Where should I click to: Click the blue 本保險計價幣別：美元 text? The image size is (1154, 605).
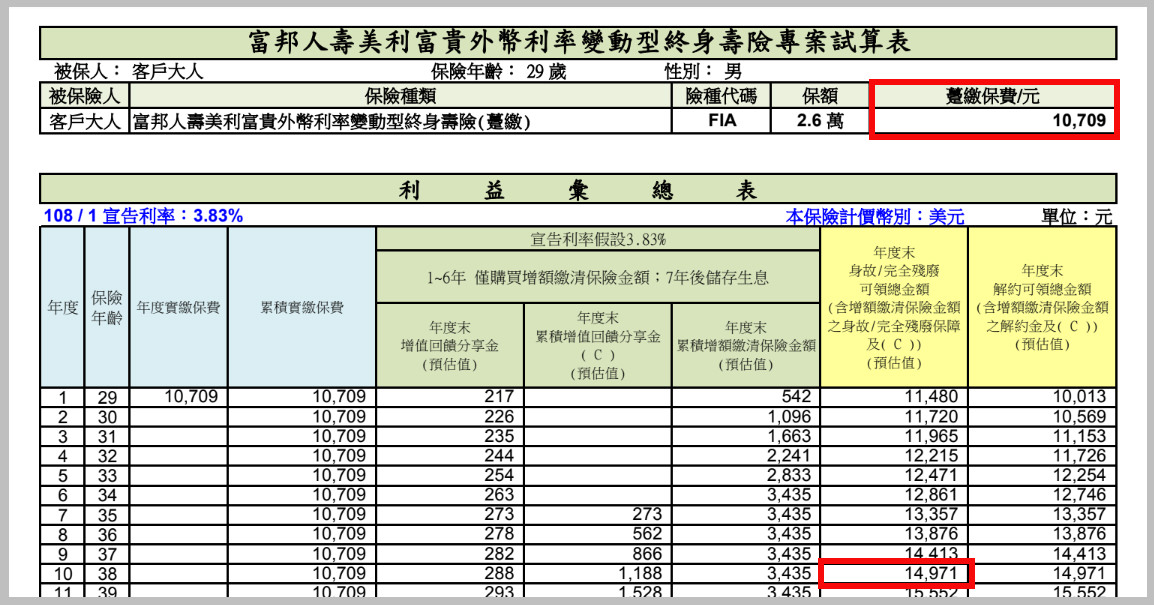click(x=874, y=216)
